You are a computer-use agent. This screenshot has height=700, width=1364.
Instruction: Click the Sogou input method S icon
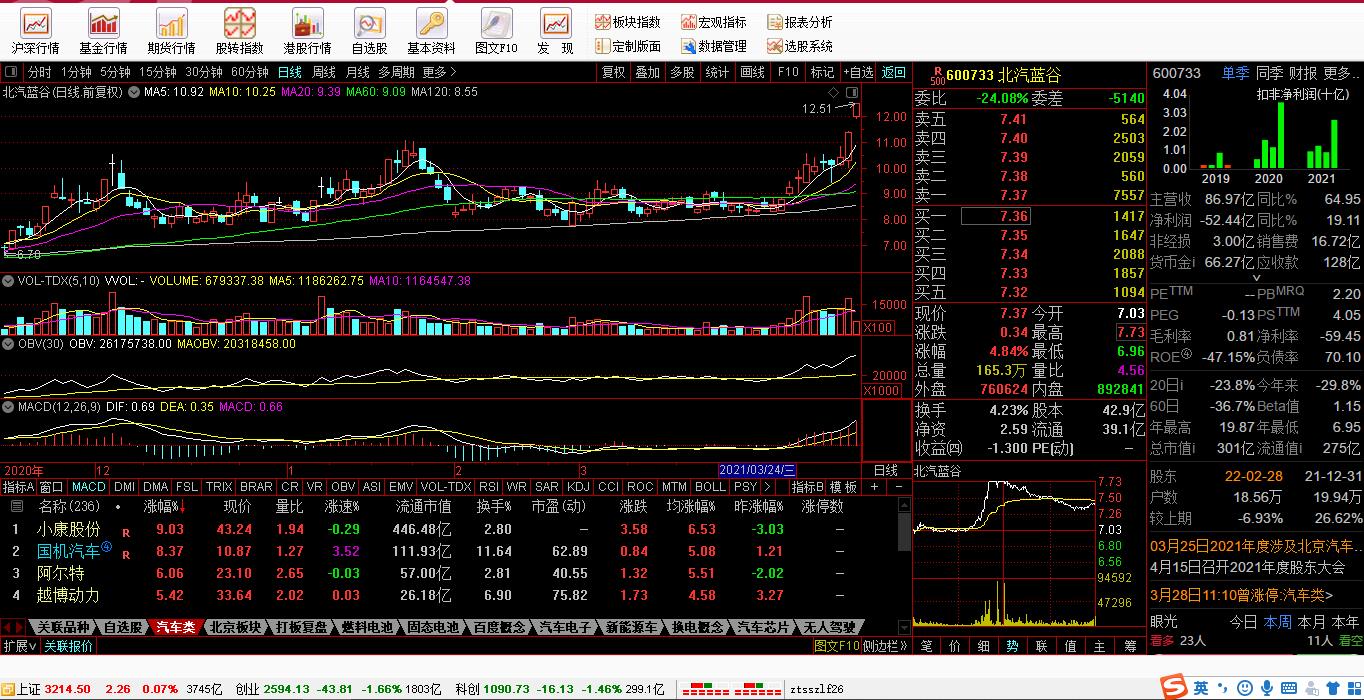click(x=1174, y=687)
